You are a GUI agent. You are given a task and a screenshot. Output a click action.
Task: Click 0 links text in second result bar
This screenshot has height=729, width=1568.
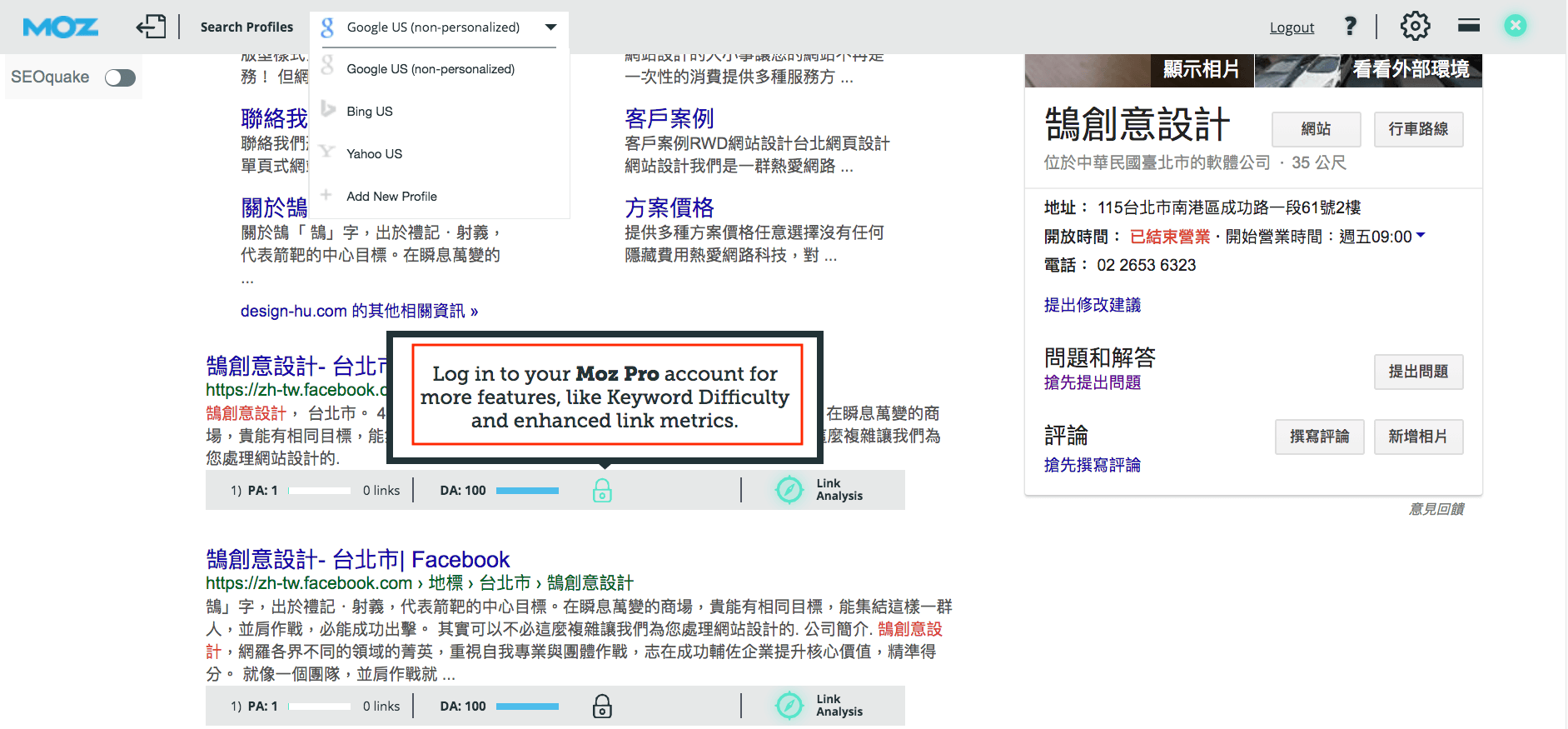point(381,707)
